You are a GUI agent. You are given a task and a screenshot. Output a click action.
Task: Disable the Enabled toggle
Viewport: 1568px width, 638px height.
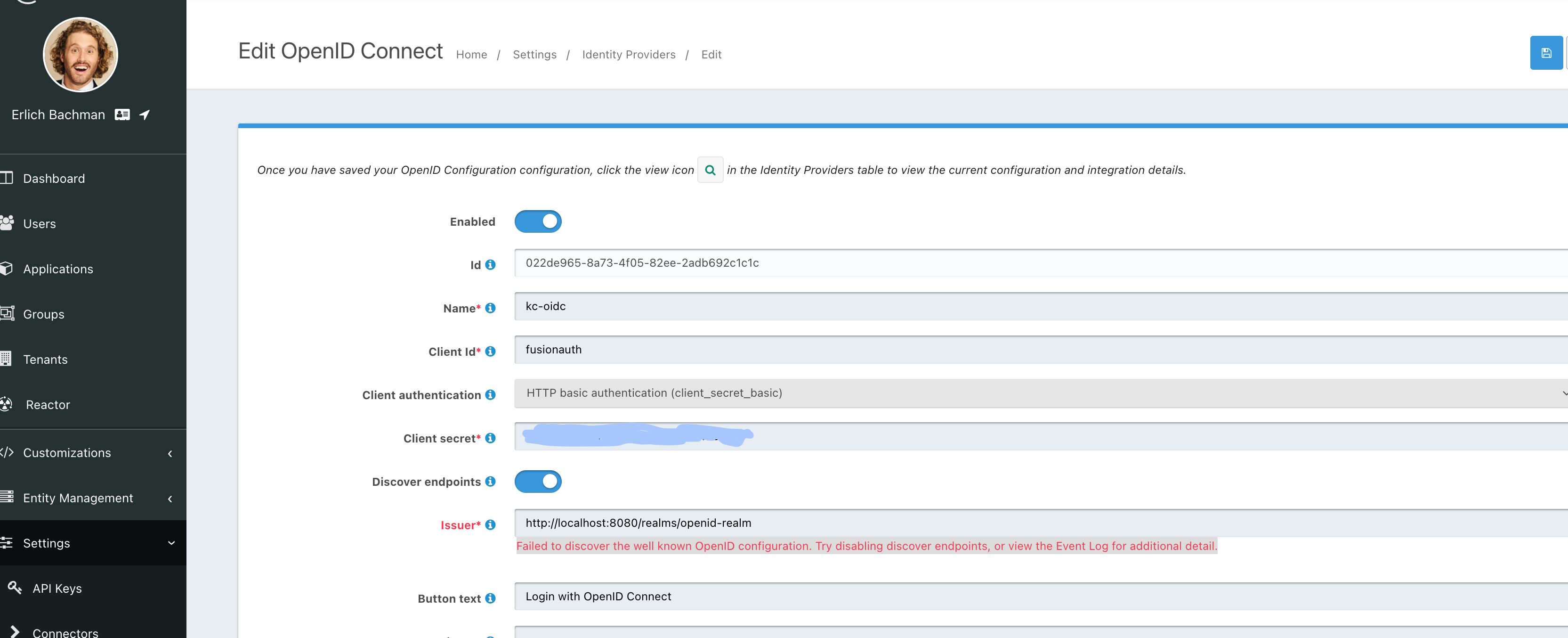coord(538,221)
